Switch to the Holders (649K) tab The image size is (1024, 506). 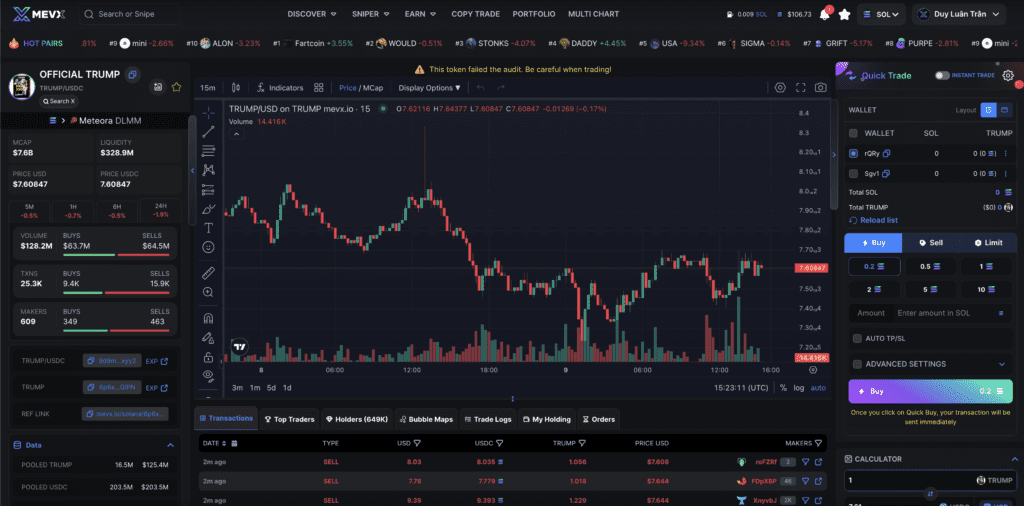pos(357,419)
